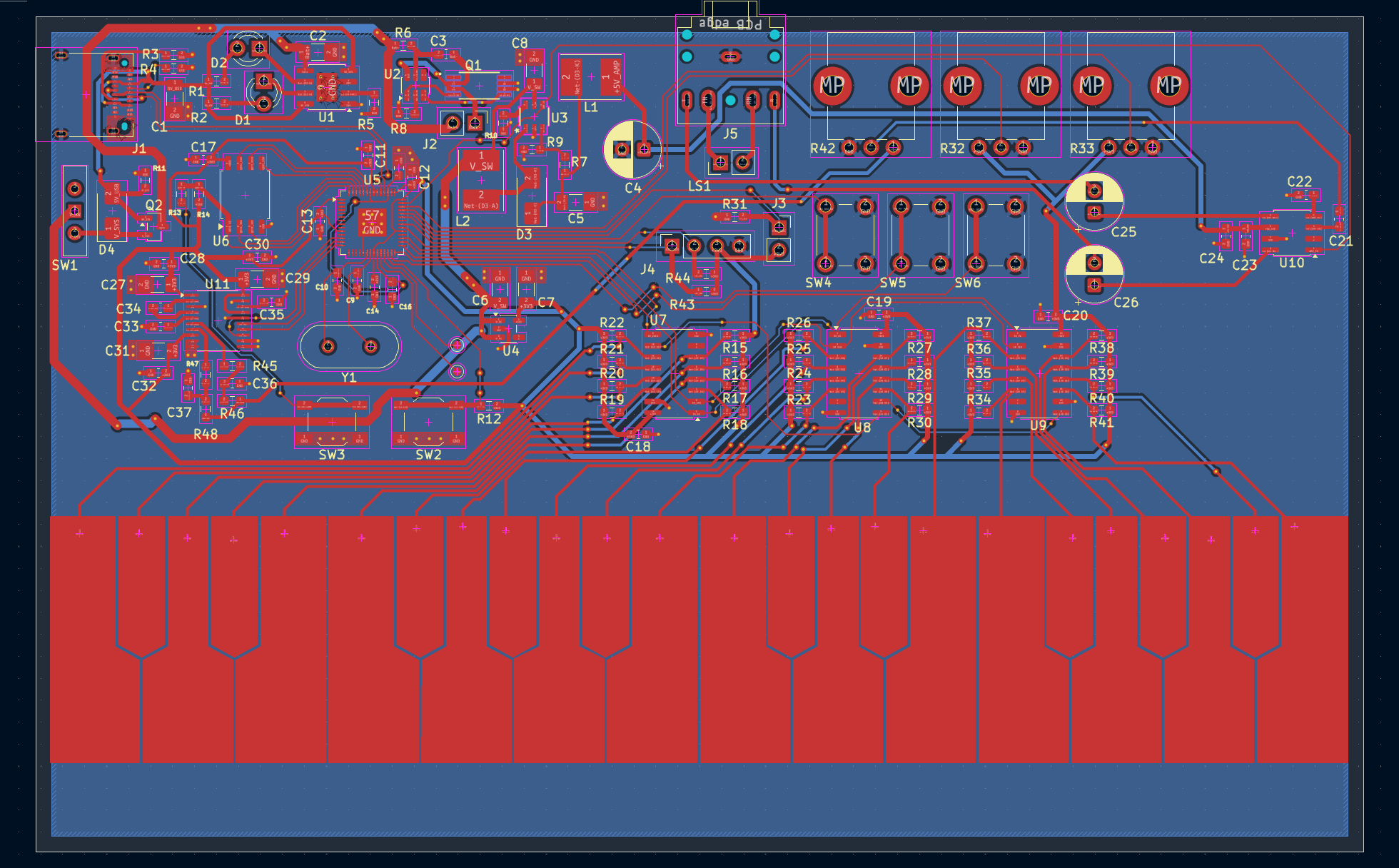Click the U7 reference label
This screenshot has height=868, width=1399.
(x=657, y=321)
